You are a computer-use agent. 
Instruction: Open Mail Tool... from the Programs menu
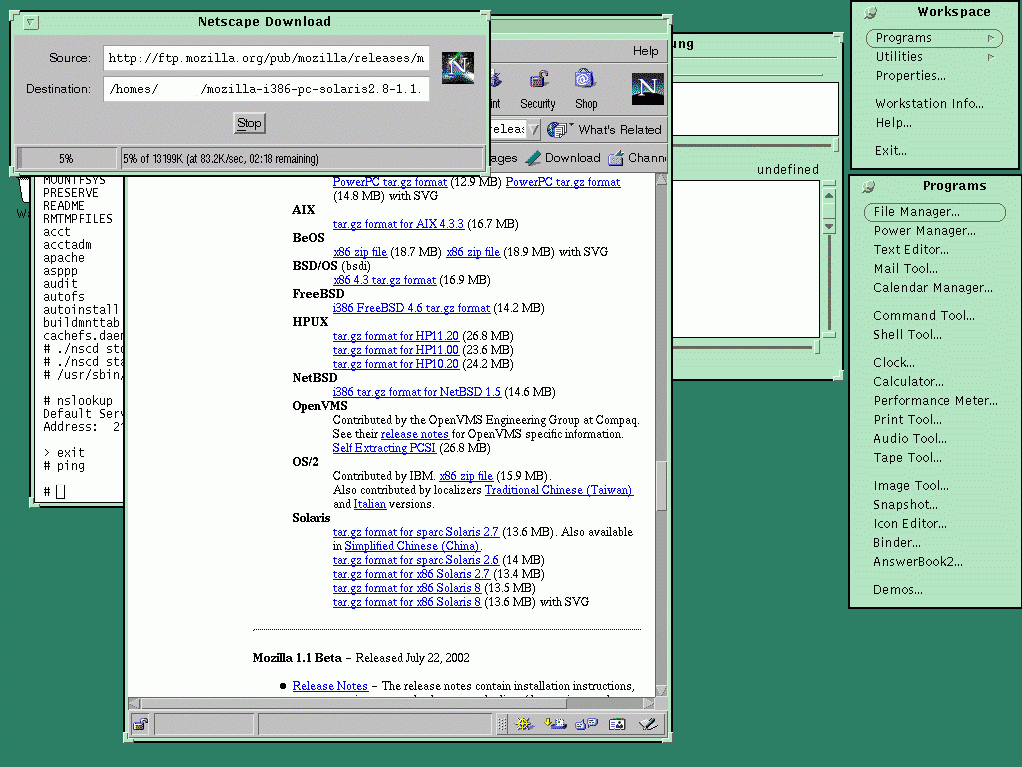(x=905, y=268)
